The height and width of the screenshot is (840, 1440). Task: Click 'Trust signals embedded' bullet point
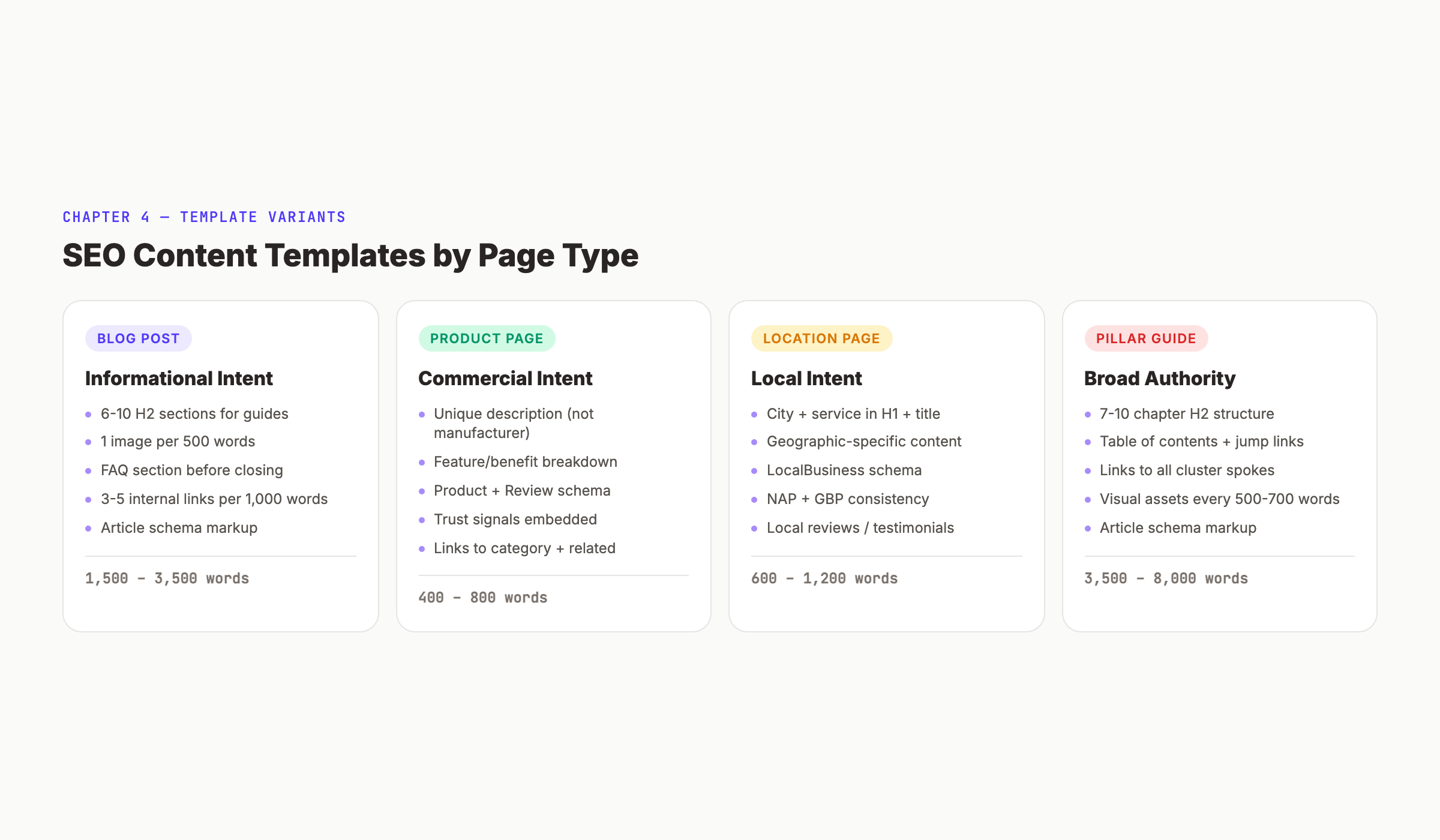tap(515, 519)
